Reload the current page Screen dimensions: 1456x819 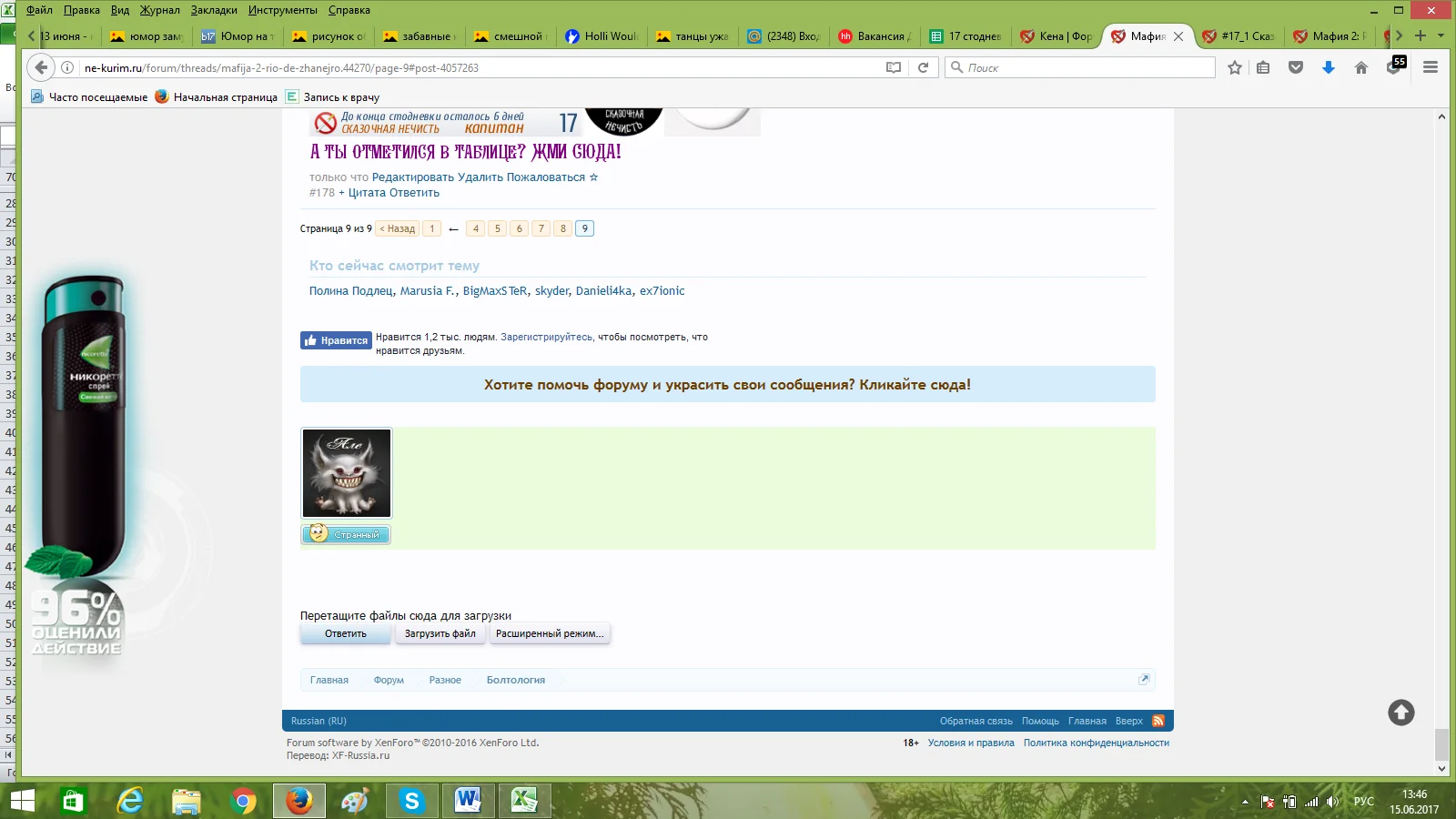(923, 67)
